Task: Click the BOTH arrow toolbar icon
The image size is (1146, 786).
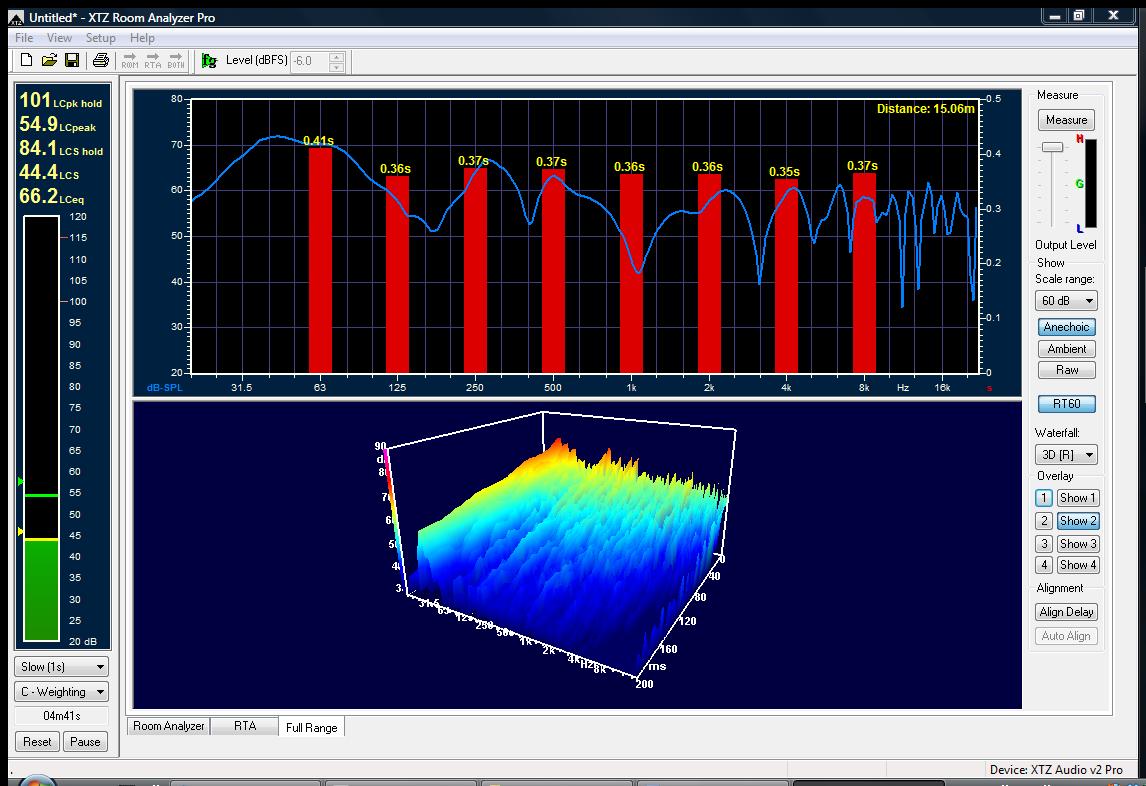Action: pyautogui.click(x=176, y=61)
